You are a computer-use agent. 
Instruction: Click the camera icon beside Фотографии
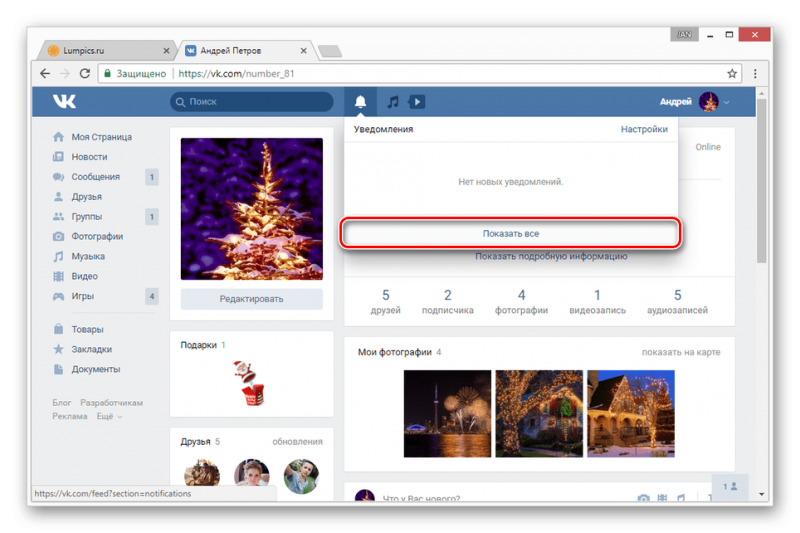[59, 236]
